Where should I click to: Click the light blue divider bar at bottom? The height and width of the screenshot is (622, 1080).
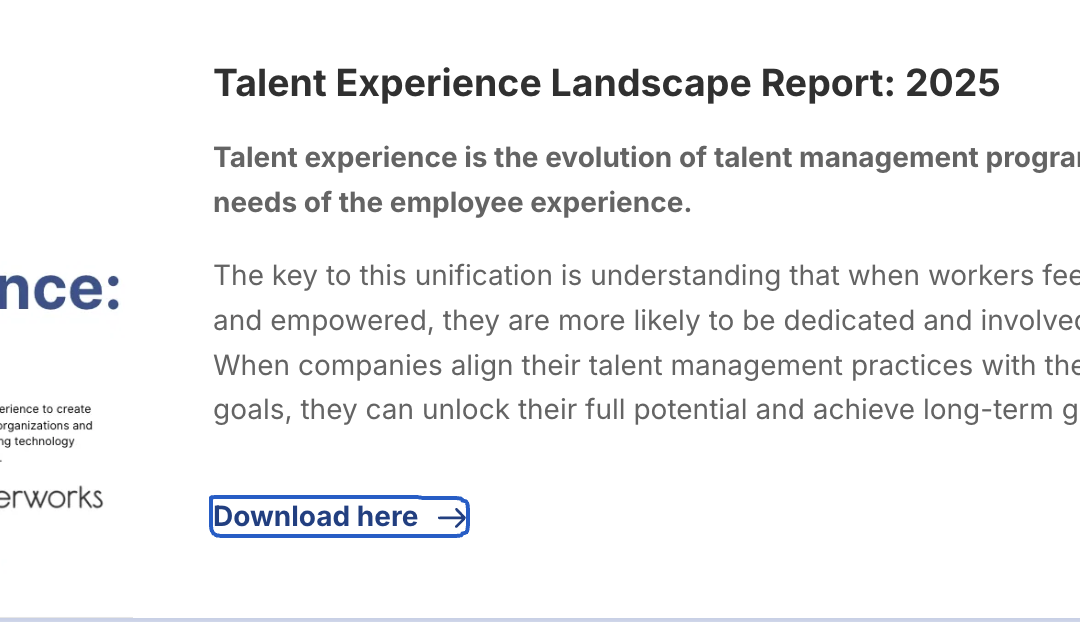(540, 619)
